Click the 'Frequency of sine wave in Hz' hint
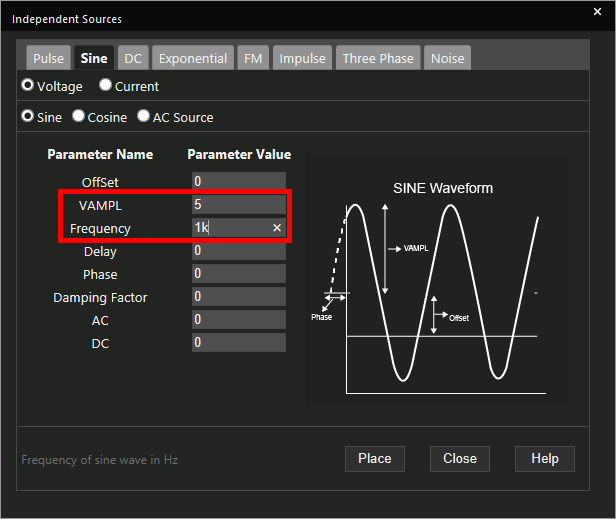 coord(99,460)
